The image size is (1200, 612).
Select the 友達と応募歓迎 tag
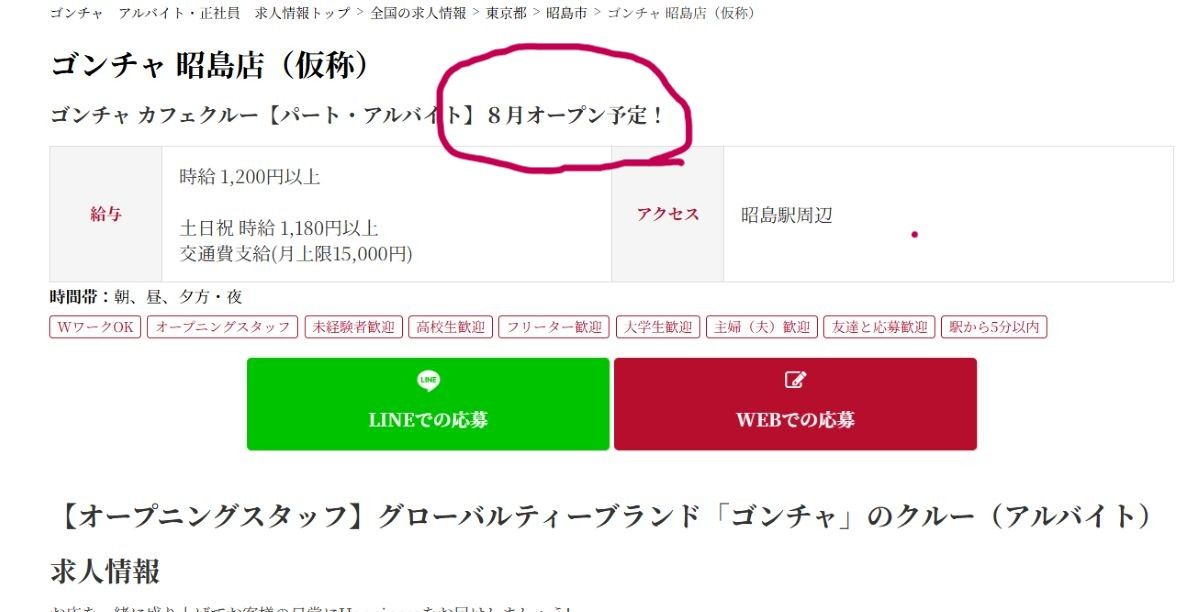tap(880, 327)
